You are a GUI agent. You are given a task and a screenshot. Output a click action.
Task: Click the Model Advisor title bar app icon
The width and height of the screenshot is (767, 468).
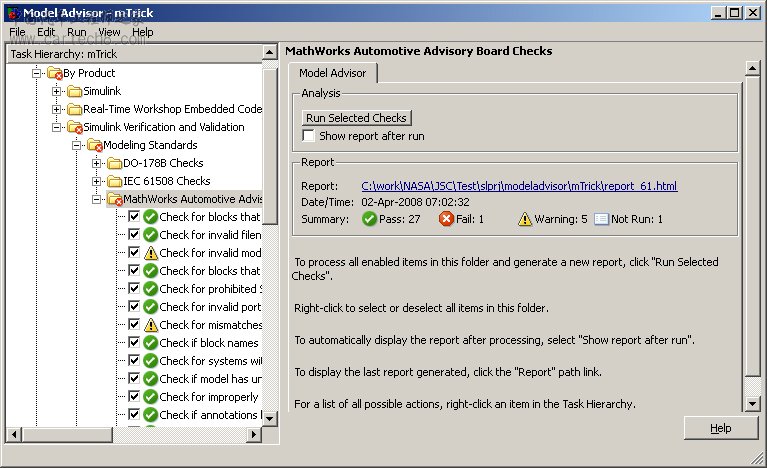tap(15, 13)
